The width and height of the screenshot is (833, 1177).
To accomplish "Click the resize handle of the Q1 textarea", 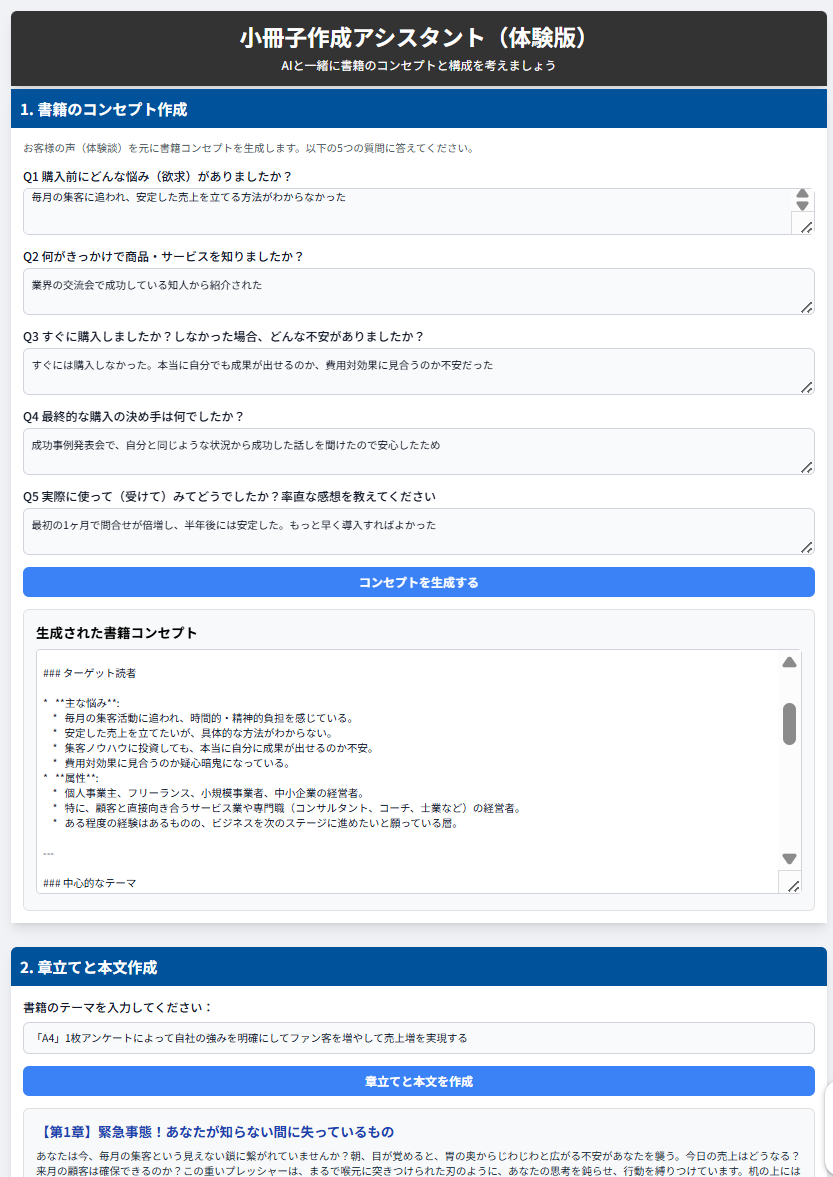I will (x=807, y=228).
